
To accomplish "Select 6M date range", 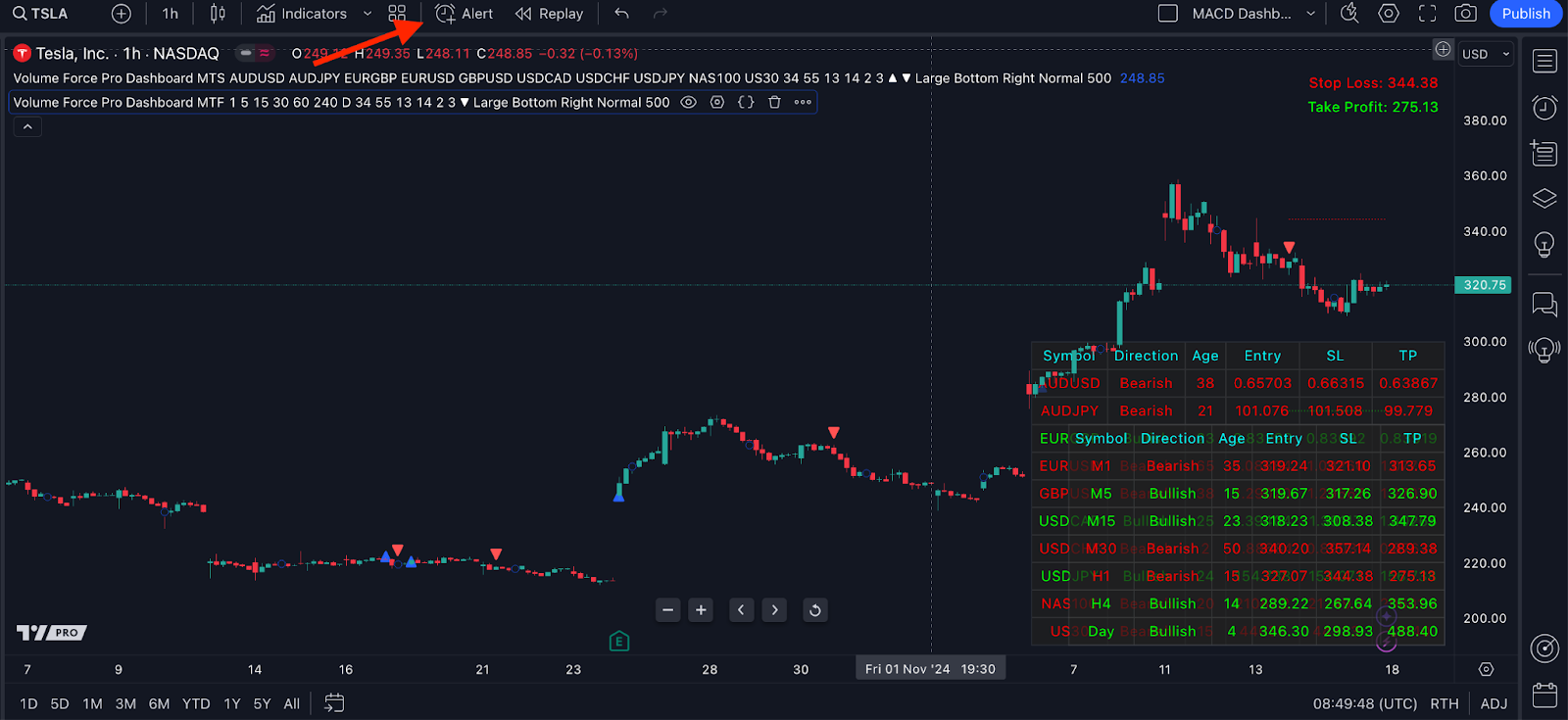I will 159,703.
